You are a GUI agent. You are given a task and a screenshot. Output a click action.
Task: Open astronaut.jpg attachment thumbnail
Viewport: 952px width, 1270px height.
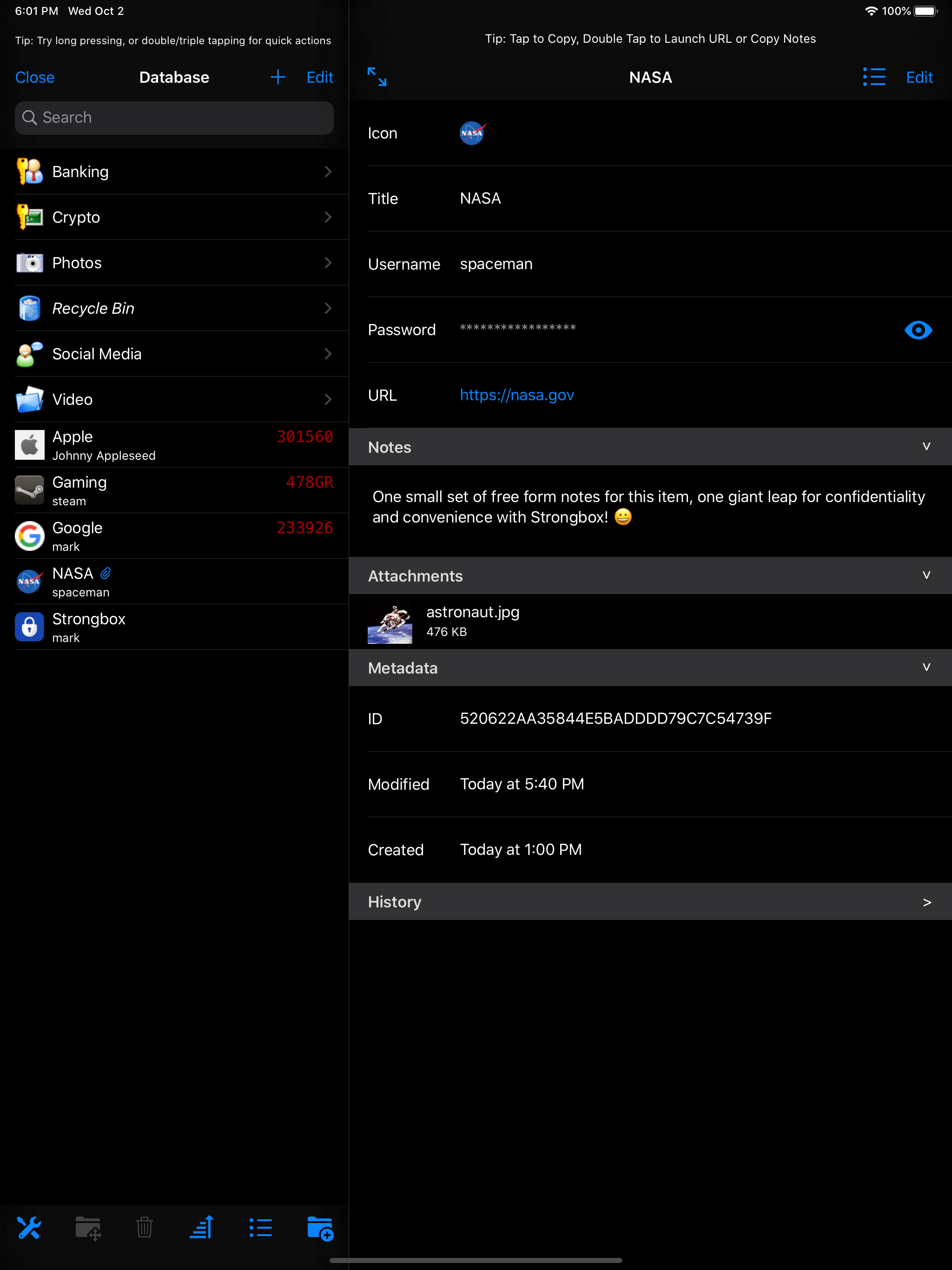pos(390,622)
